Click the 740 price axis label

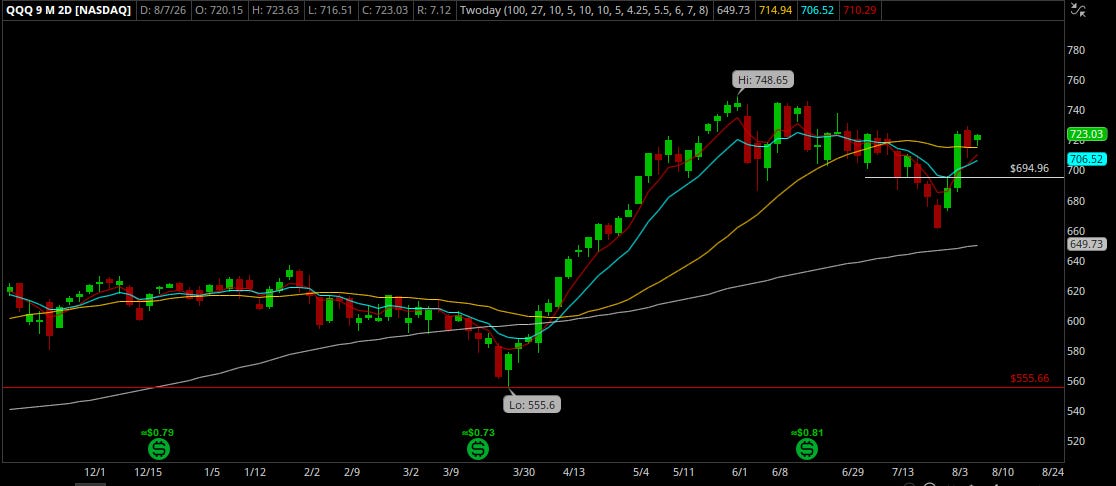(1076, 110)
